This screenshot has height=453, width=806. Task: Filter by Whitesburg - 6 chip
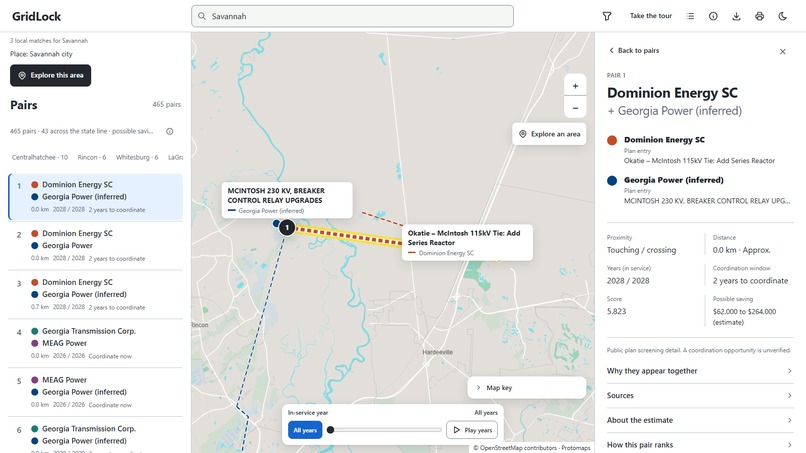(137, 157)
